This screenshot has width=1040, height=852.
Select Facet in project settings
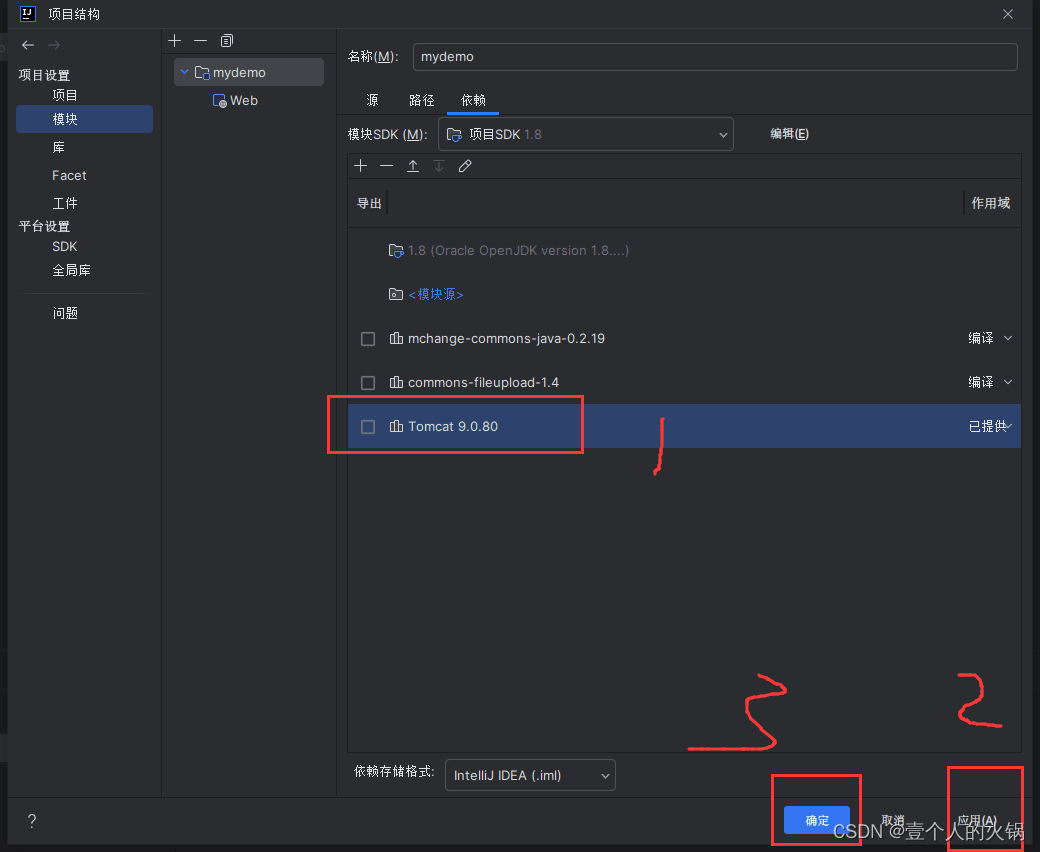[x=70, y=176]
